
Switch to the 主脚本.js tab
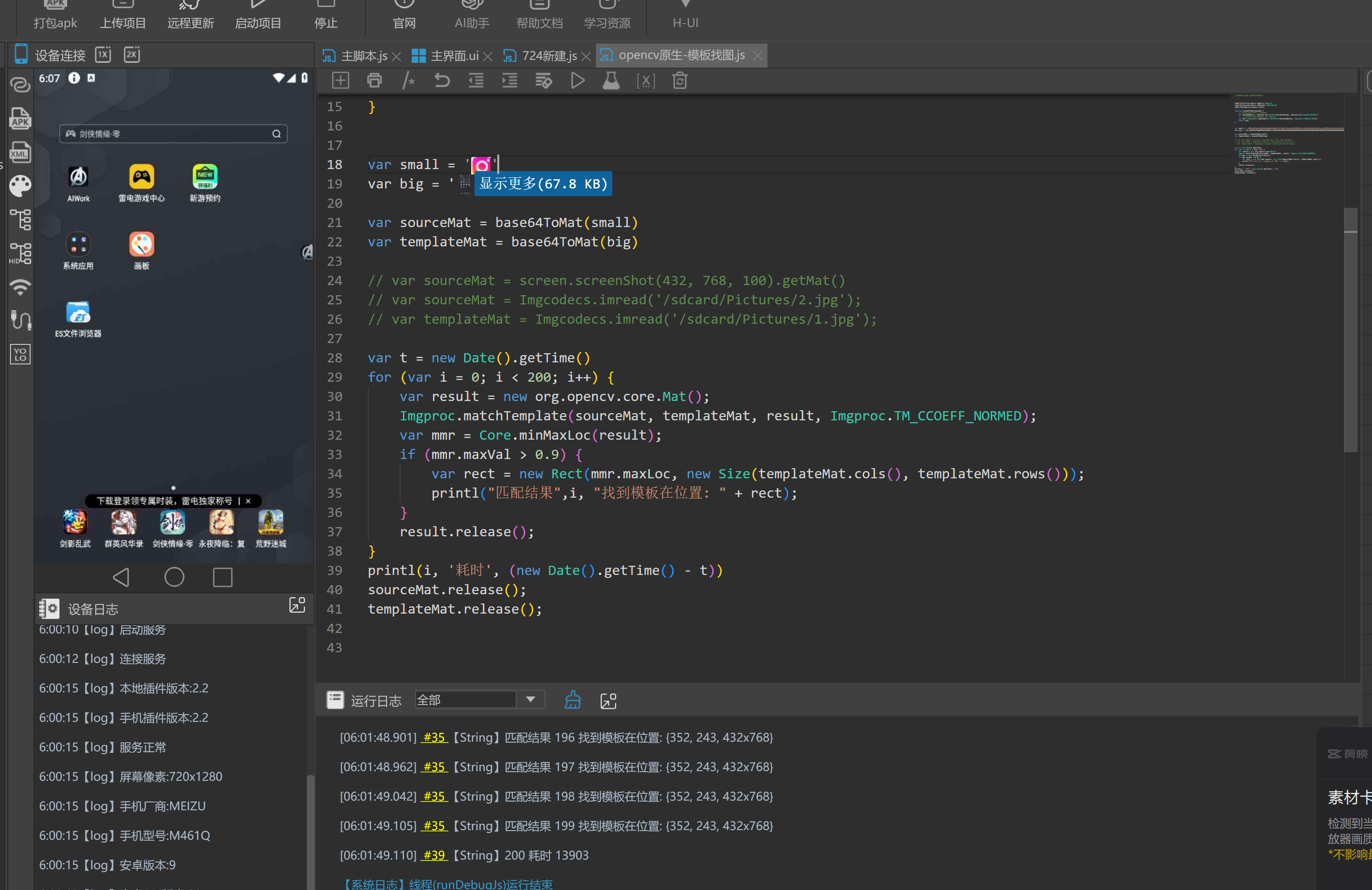coord(364,56)
